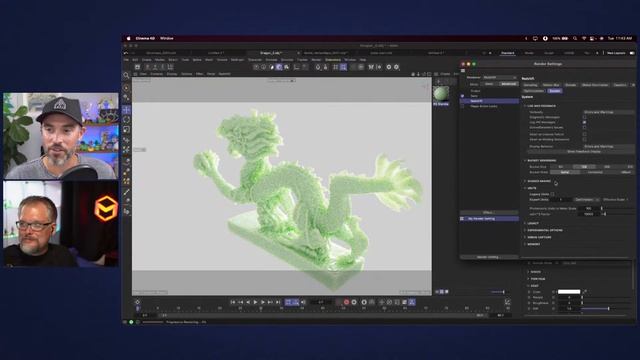Set bucket size to 256

(x=607, y=167)
